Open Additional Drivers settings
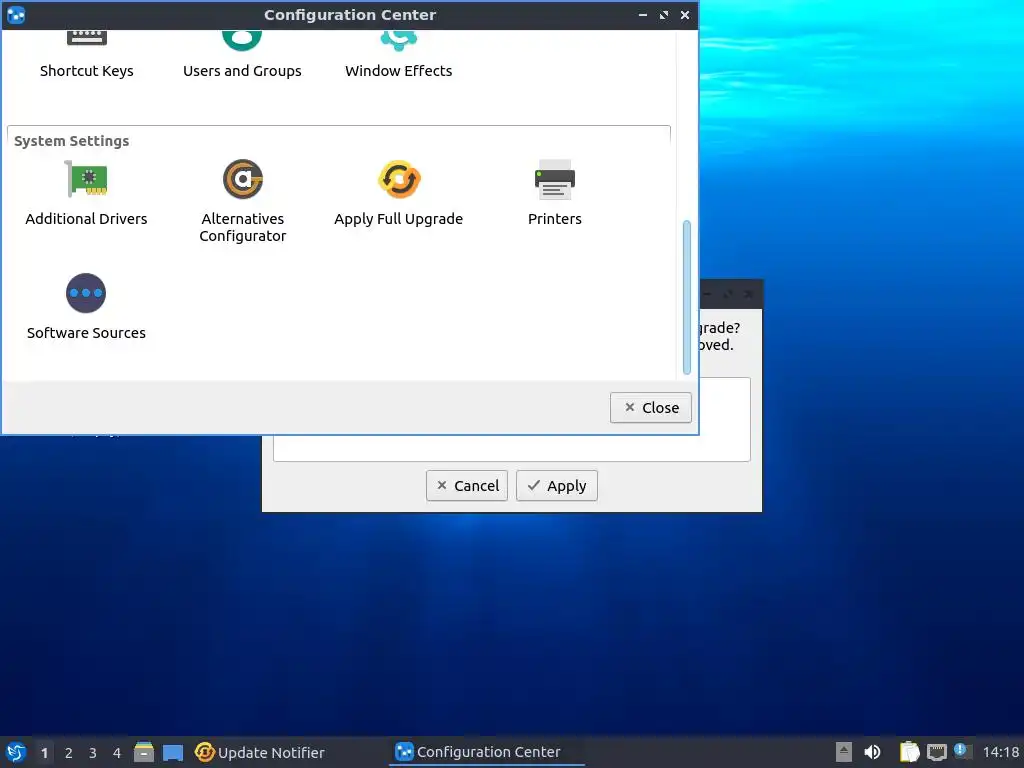The height and width of the screenshot is (768, 1024). pos(86,192)
